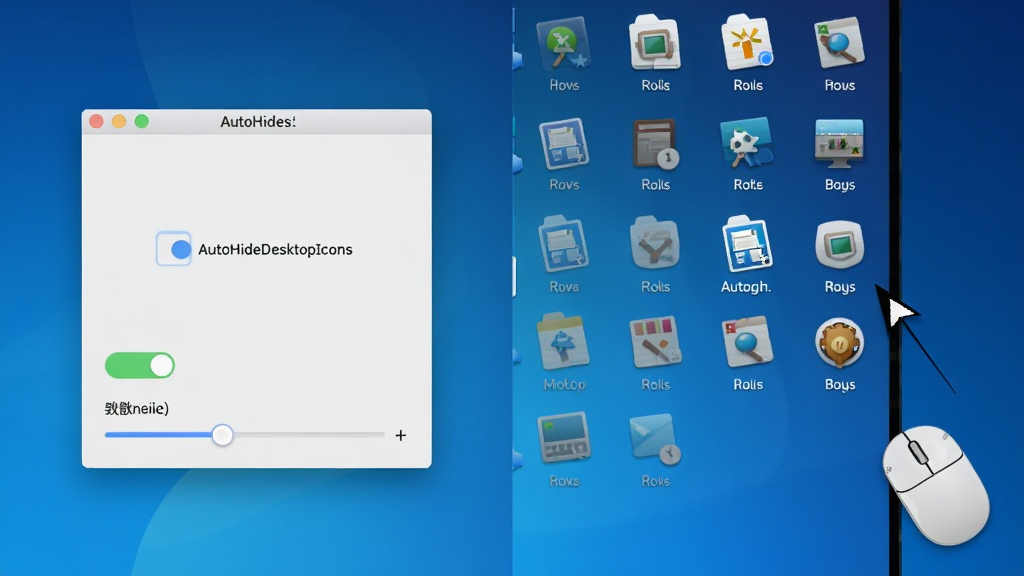Click the AutoHides! window title bar
Viewport: 1024px width, 576px height.
tap(257, 121)
